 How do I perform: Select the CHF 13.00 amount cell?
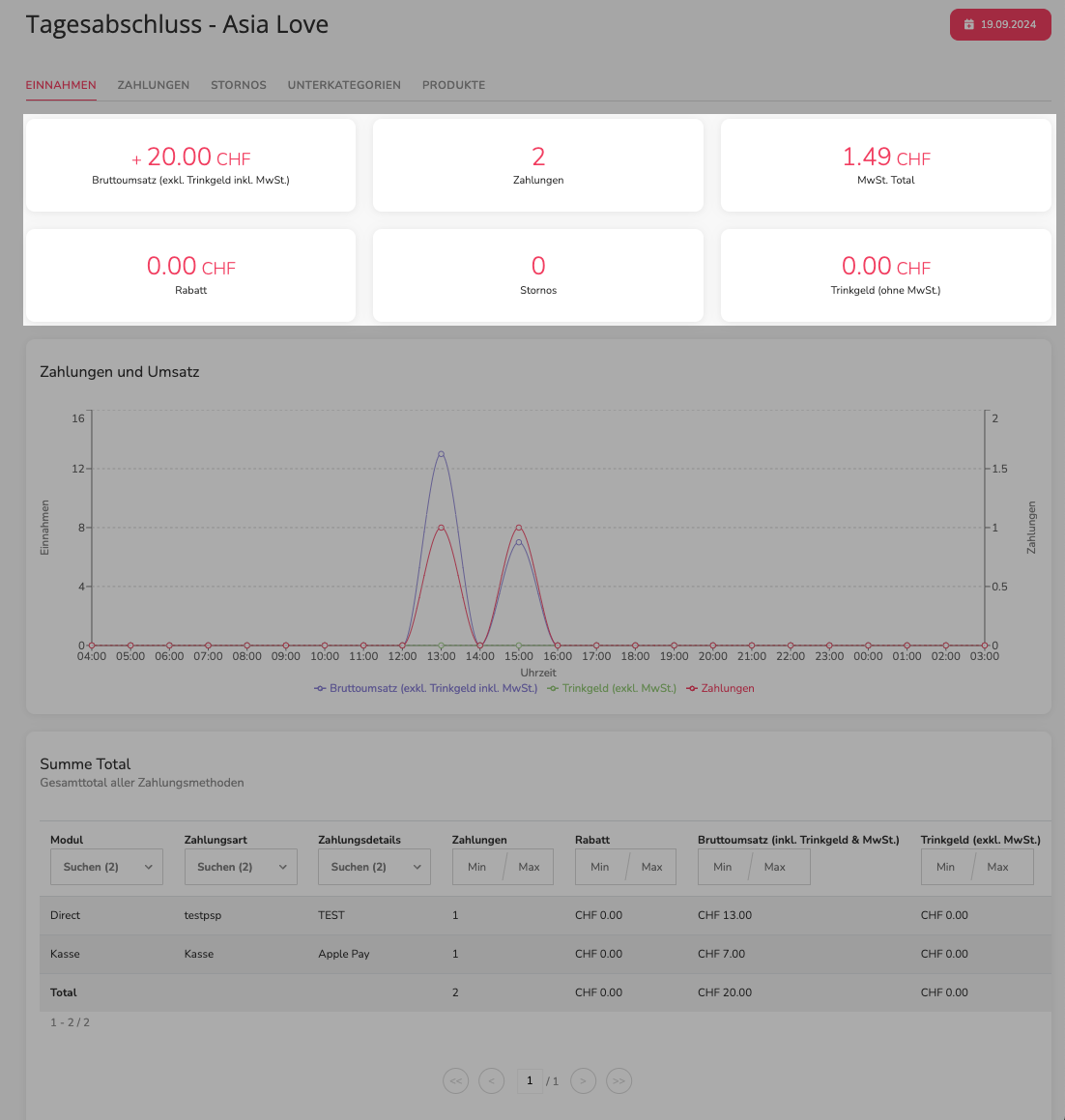tap(724, 915)
